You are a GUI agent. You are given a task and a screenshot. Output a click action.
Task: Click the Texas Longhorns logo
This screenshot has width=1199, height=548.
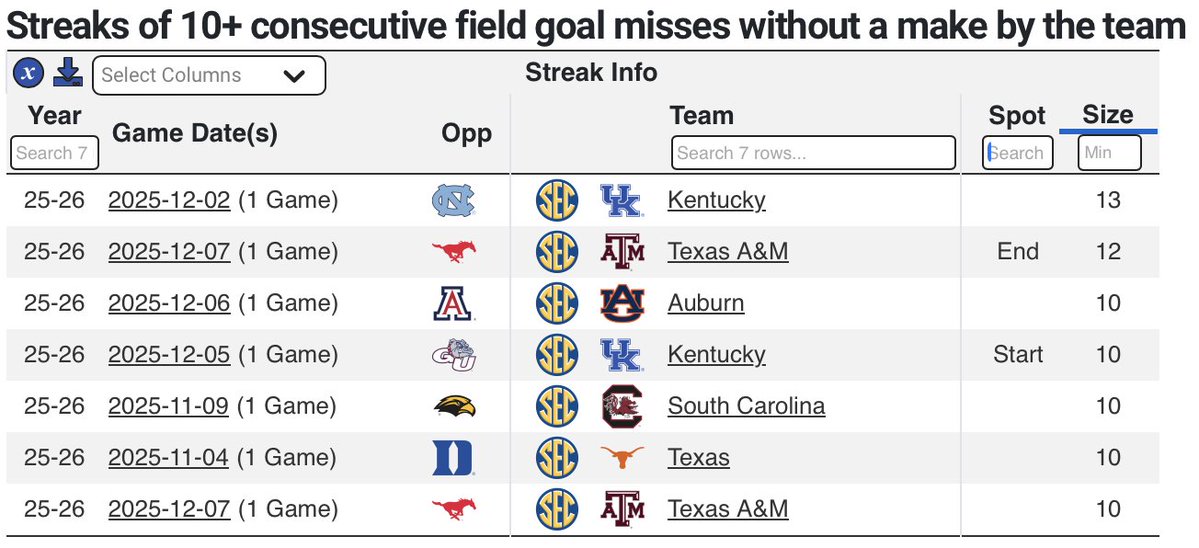coord(622,458)
